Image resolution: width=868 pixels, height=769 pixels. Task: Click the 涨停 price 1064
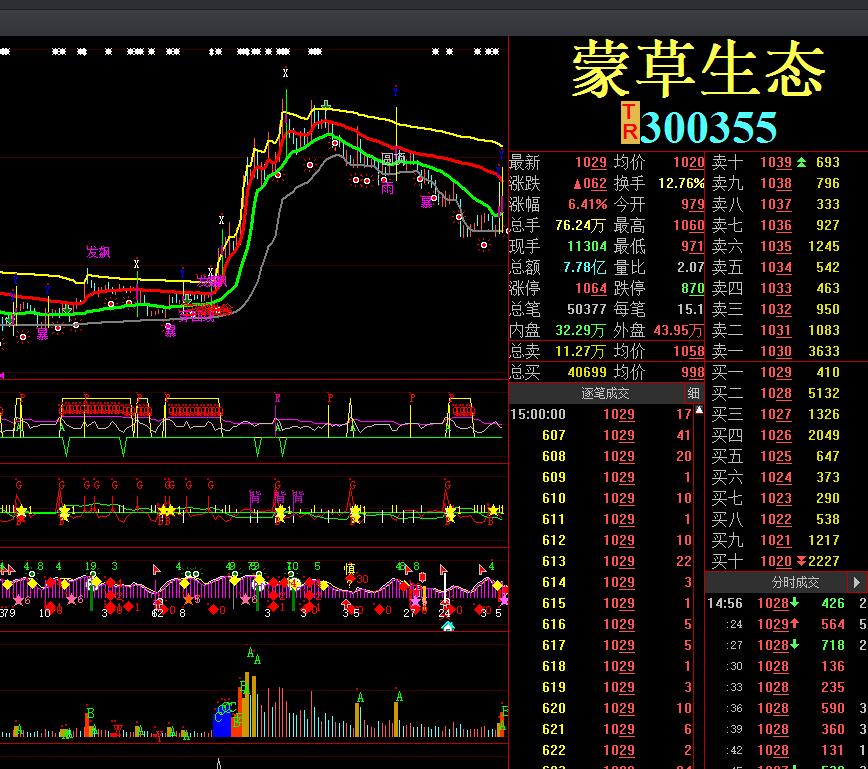[x=591, y=288]
